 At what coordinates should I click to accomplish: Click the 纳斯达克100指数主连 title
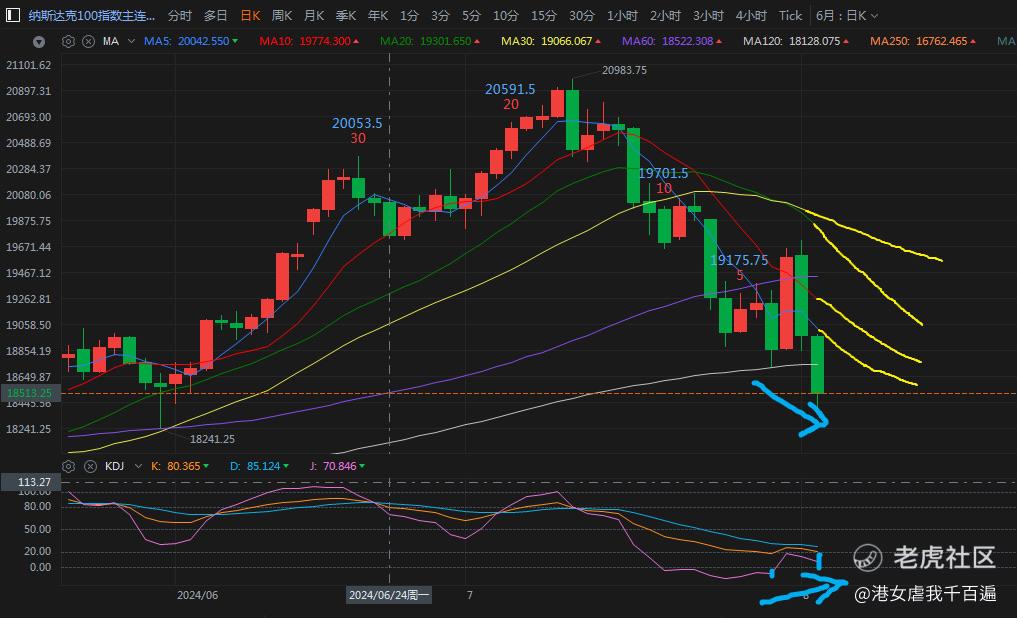91,16
